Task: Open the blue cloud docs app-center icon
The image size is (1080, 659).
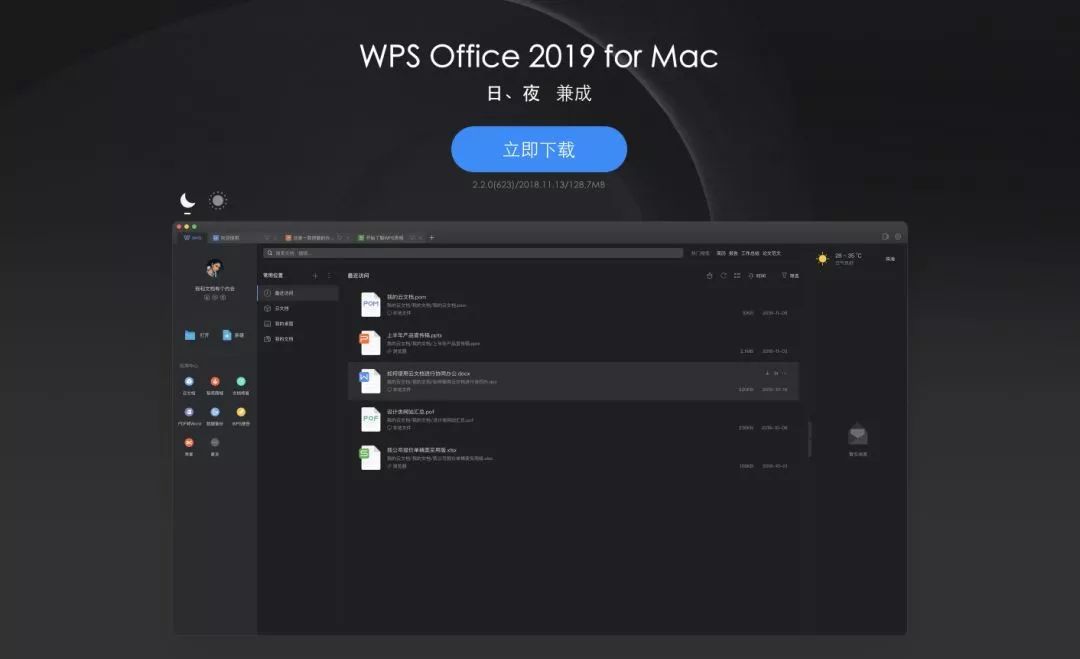Action: click(x=189, y=381)
